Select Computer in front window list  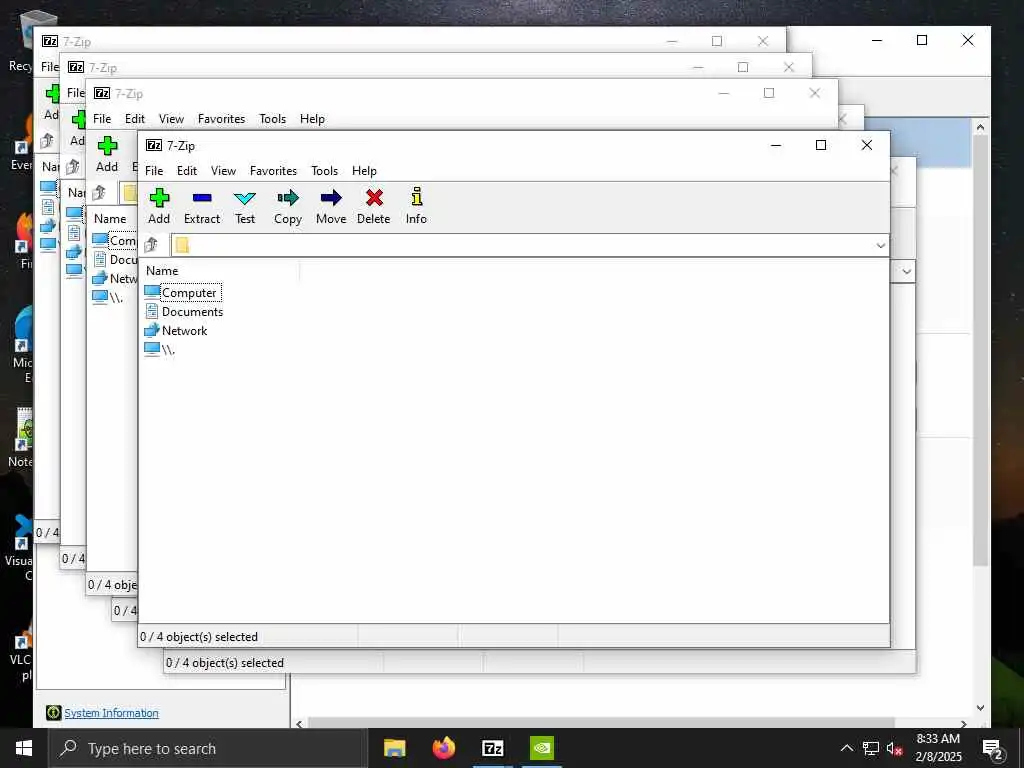[182, 293]
